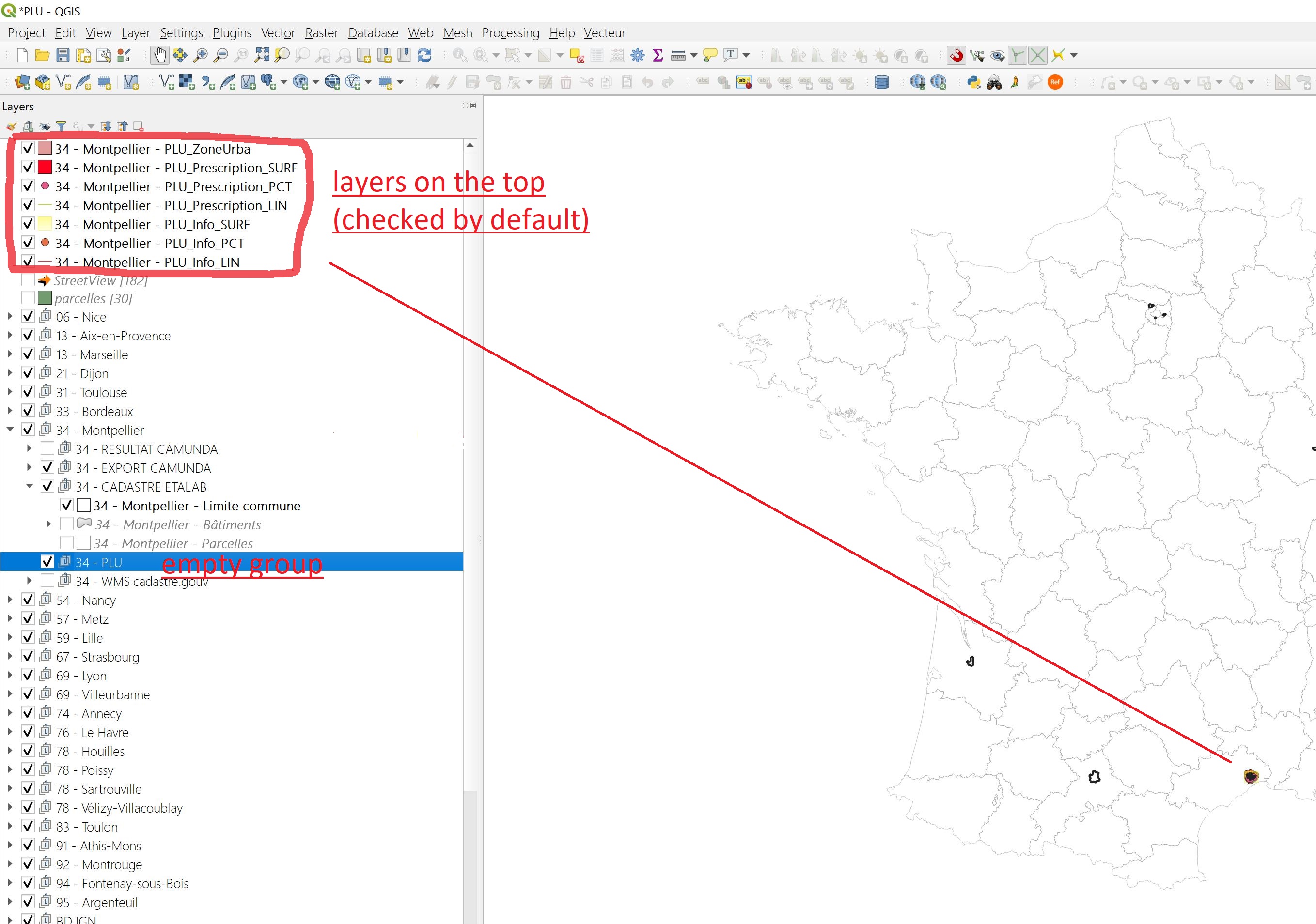Enable the StreetView [182] layer checkbox

28,281
